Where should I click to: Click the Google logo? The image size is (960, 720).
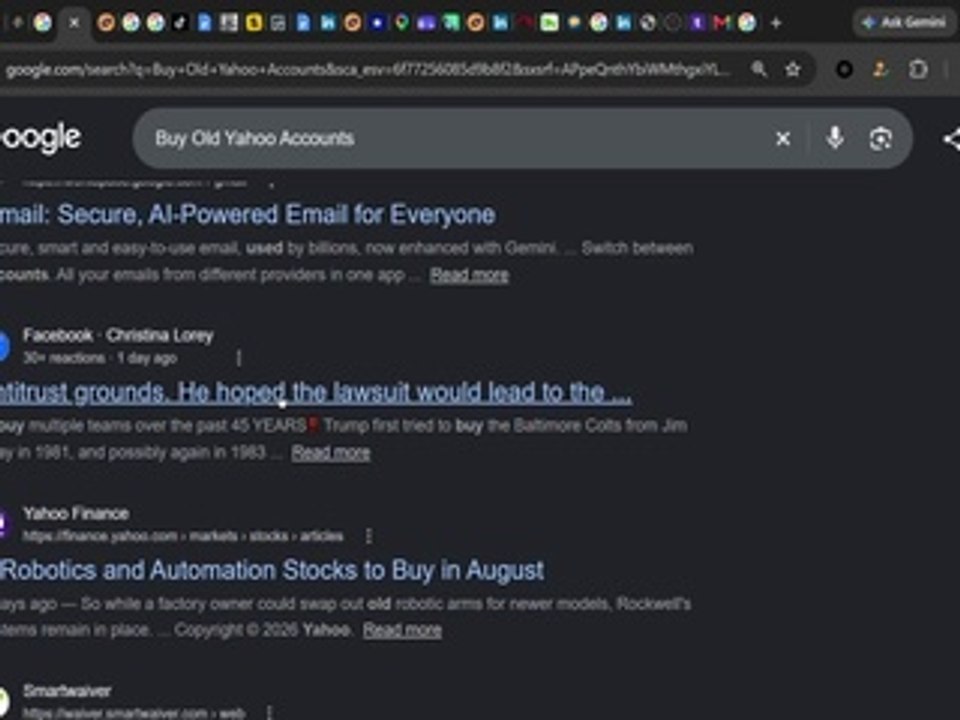[x=40, y=138]
